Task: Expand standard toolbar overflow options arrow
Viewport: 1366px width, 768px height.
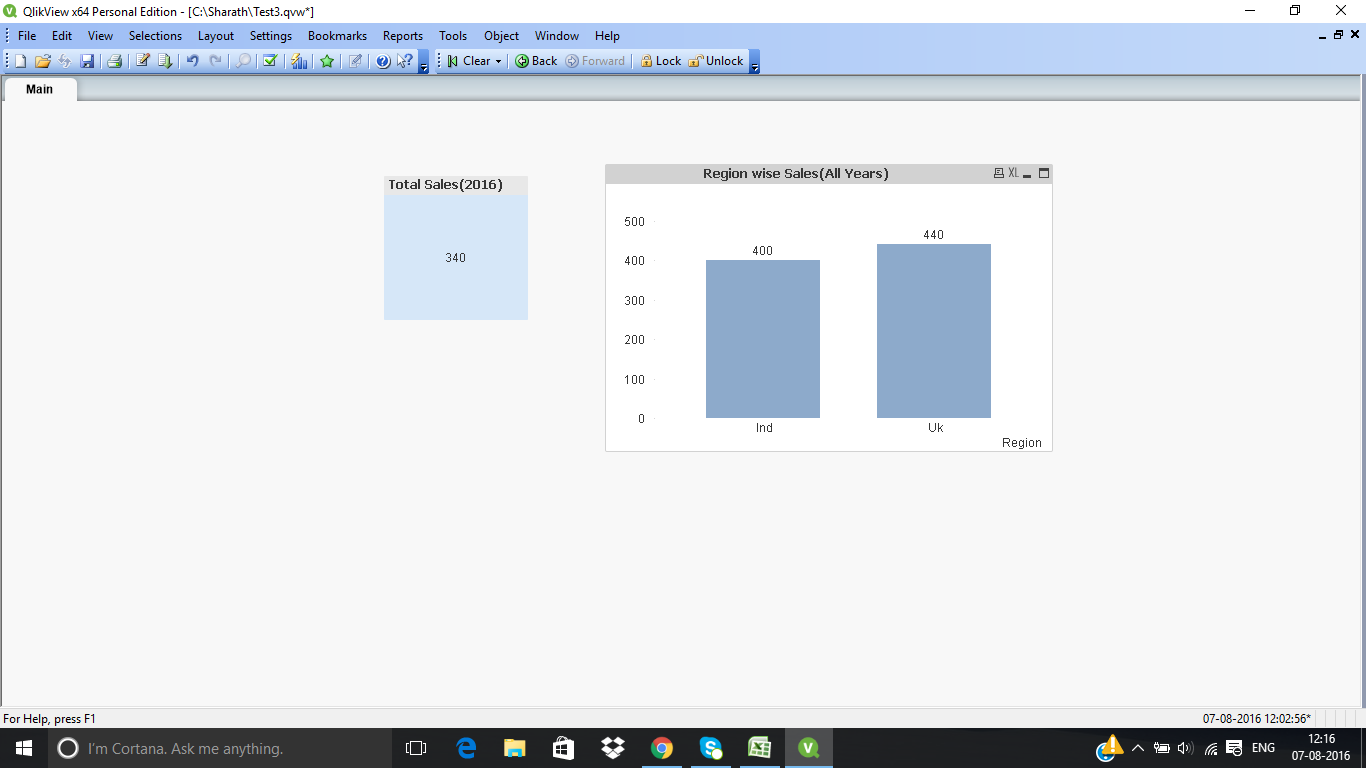Action: point(423,62)
